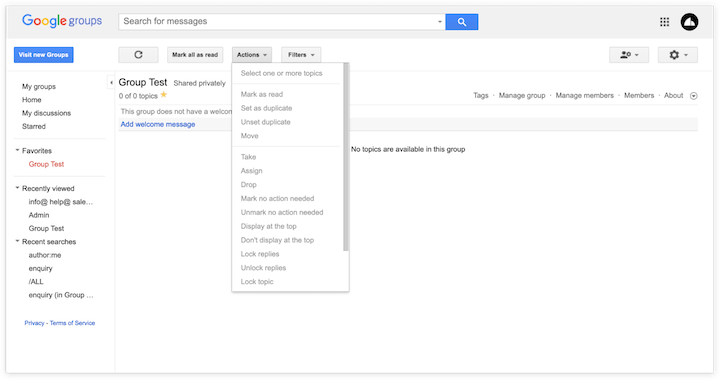Viewport: 720px width, 380px height.
Task: Open info@ help@ sale… recent group
Action: [x=61, y=201]
